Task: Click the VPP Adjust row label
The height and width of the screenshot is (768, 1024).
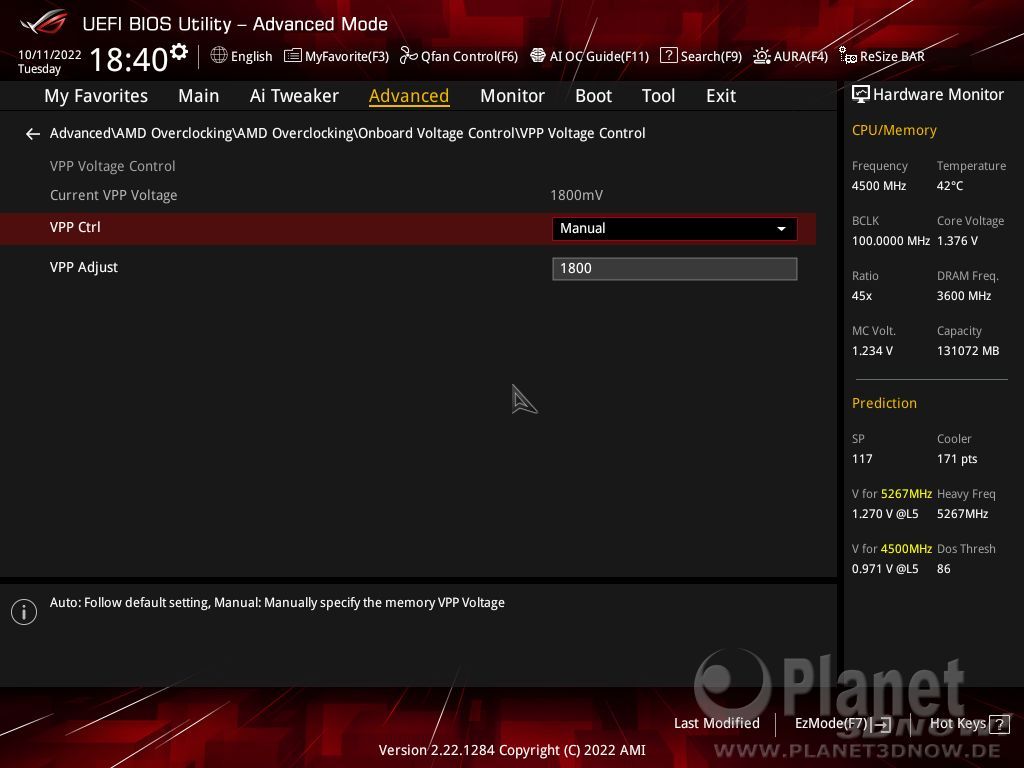Action: 84,267
